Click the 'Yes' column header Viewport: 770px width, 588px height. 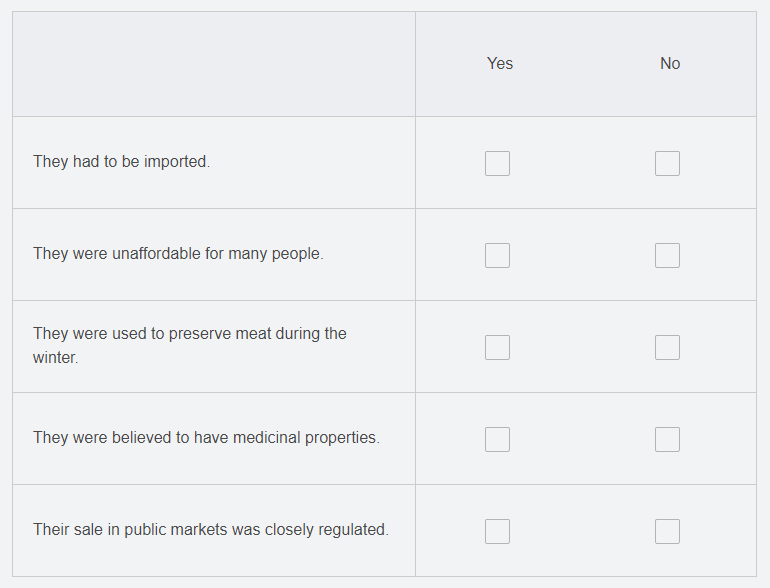pyautogui.click(x=500, y=63)
